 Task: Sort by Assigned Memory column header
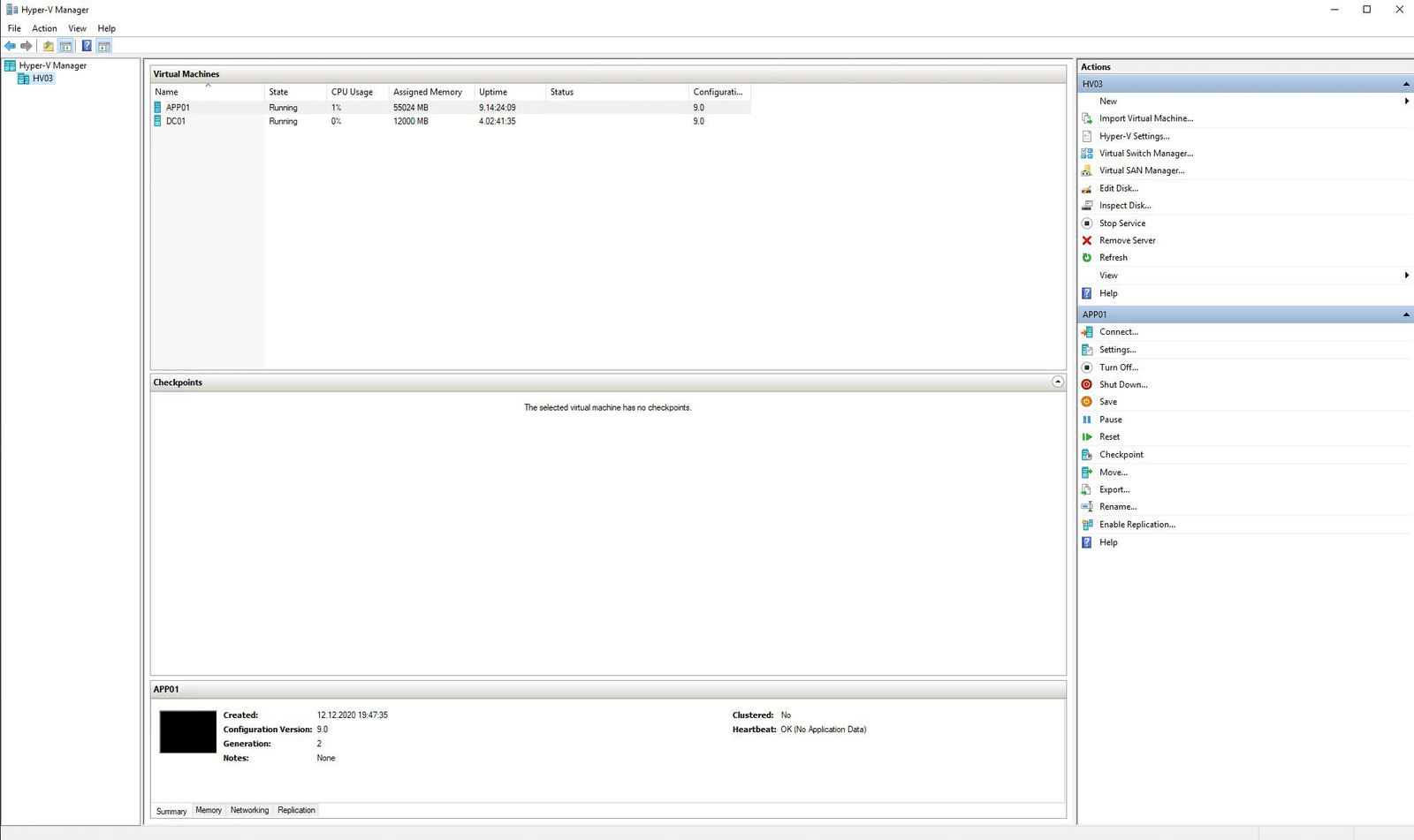[431, 92]
